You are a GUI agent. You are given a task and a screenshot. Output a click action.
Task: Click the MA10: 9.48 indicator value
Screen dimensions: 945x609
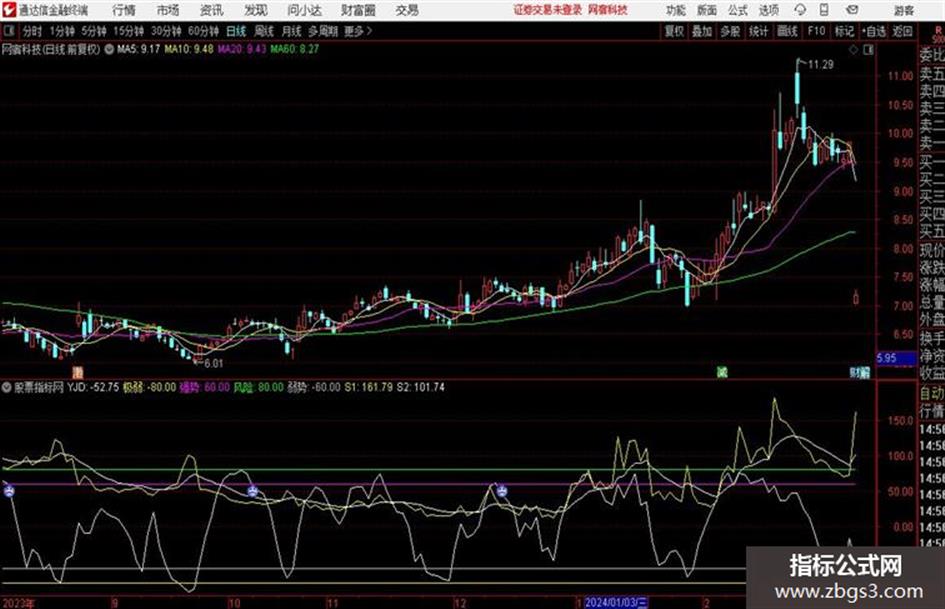click(189, 49)
